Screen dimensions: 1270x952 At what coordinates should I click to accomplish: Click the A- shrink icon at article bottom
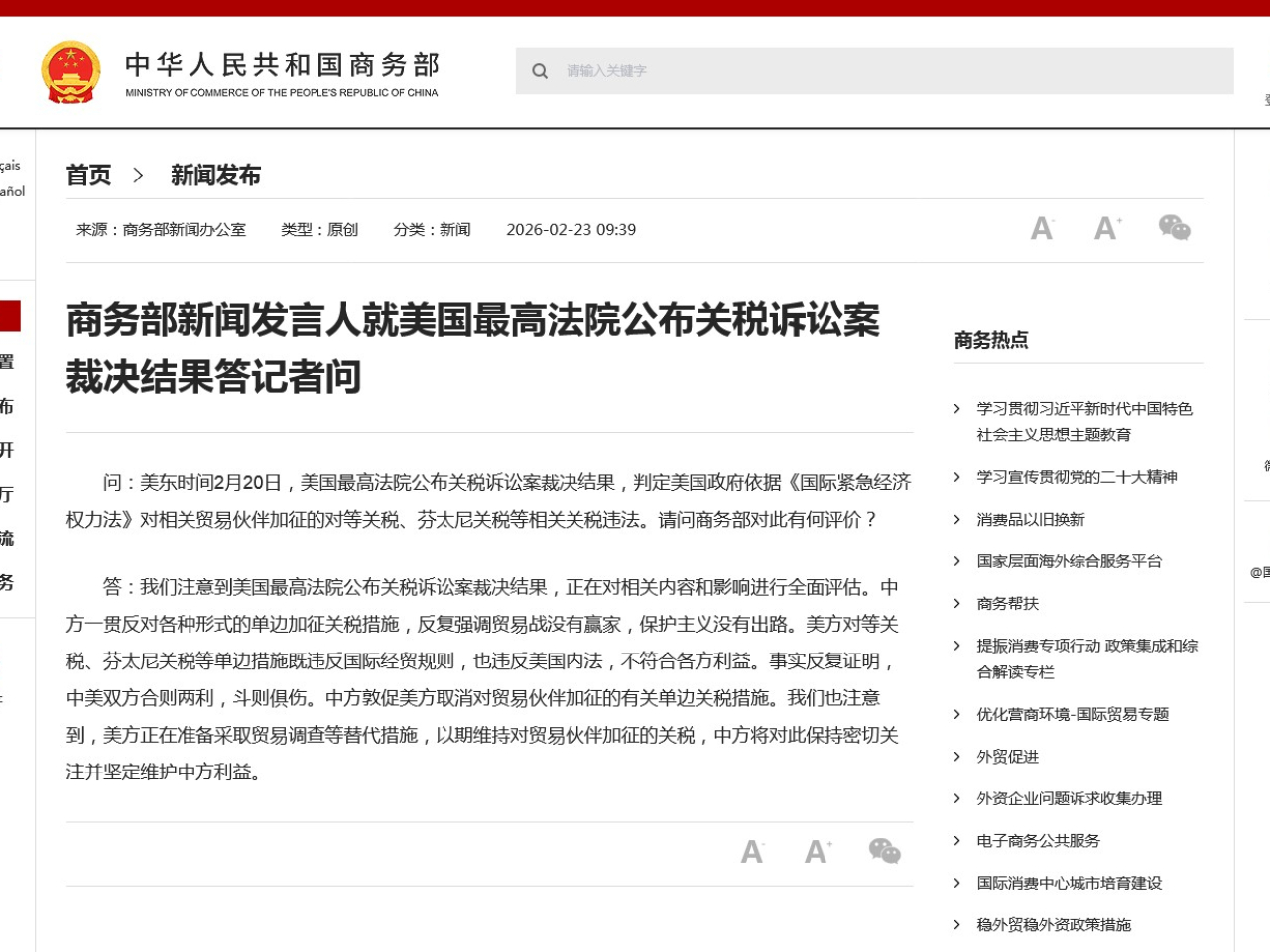pyautogui.click(x=752, y=851)
